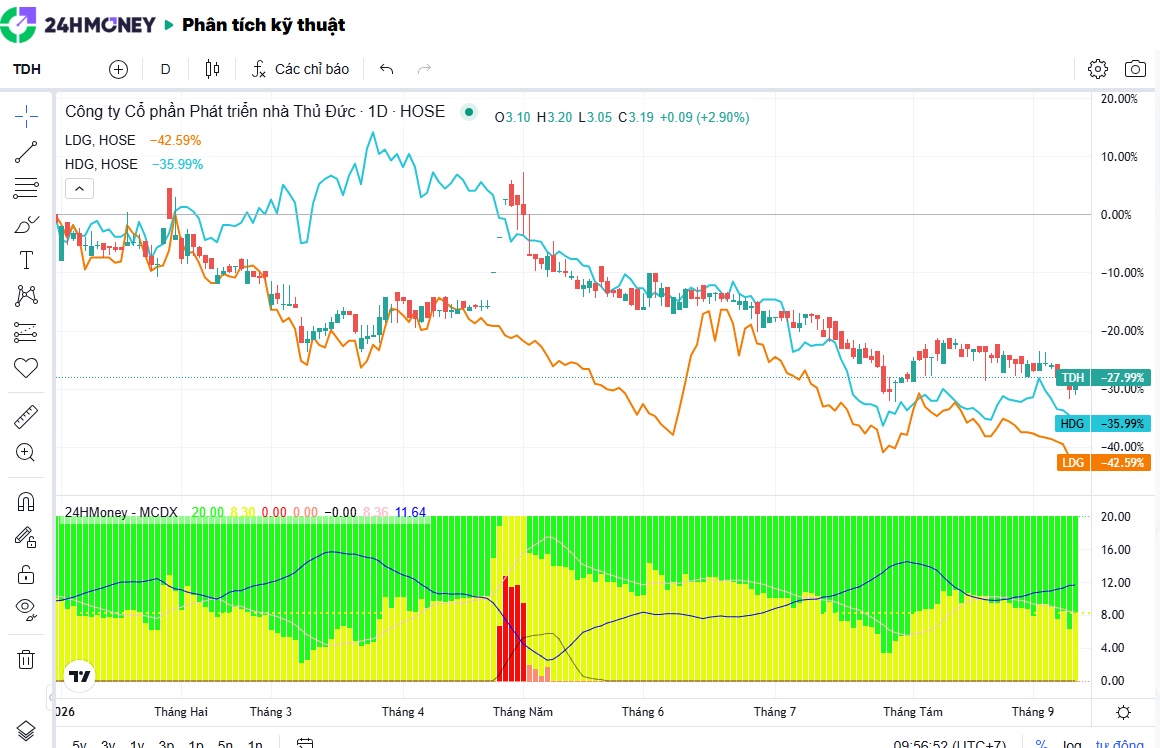This screenshot has height=748, width=1160.
Task: Select the trend line drawing tool
Action: 26,152
